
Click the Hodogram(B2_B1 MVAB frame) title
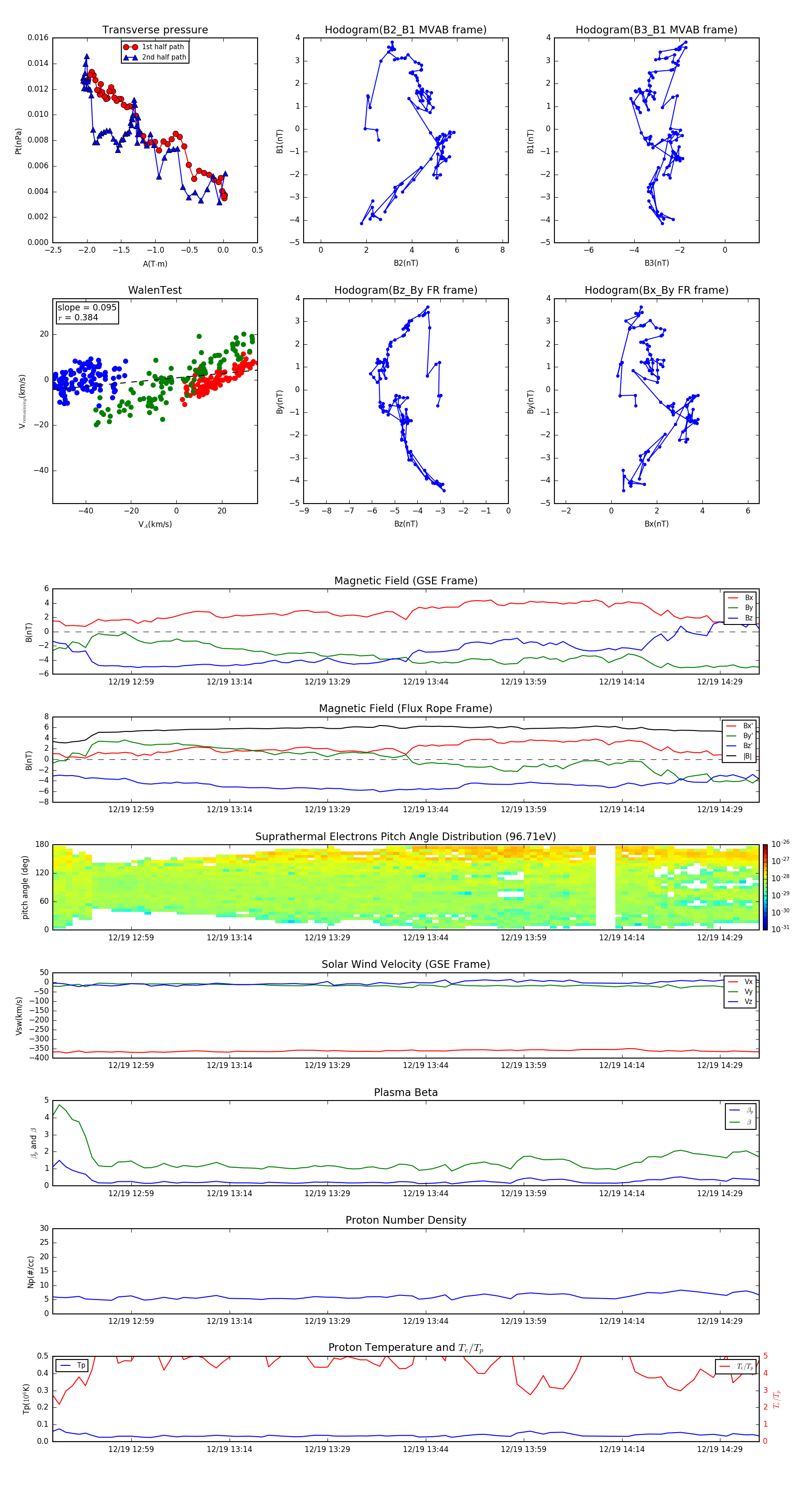[x=406, y=30]
